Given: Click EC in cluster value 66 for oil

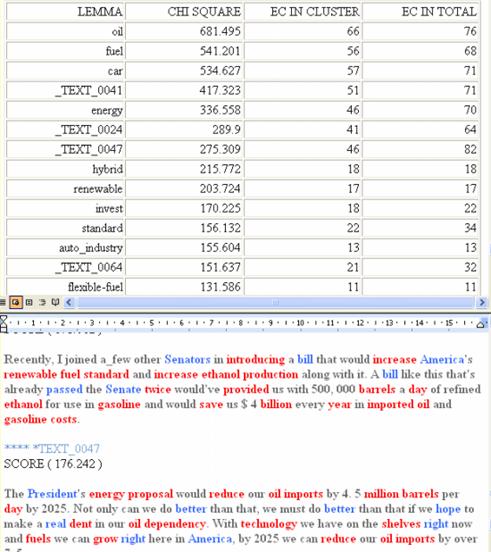Looking at the screenshot, I should pyautogui.click(x=353, y=31).
